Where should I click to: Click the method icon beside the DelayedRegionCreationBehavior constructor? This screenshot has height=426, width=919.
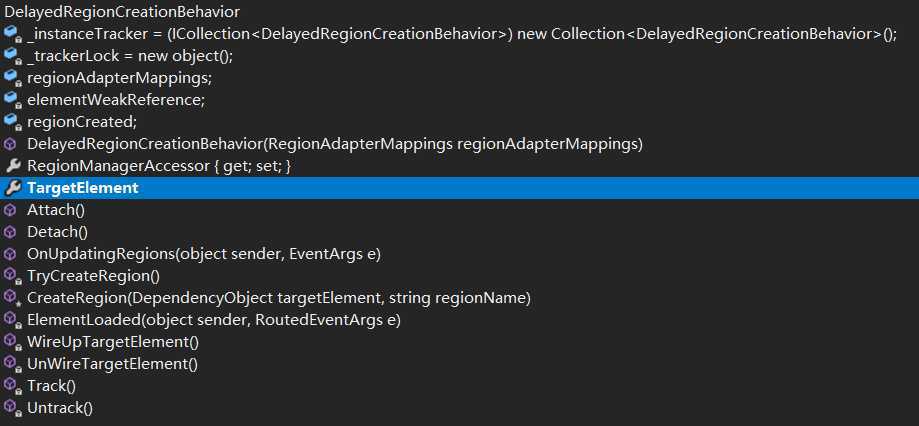(x=10, y=144)
